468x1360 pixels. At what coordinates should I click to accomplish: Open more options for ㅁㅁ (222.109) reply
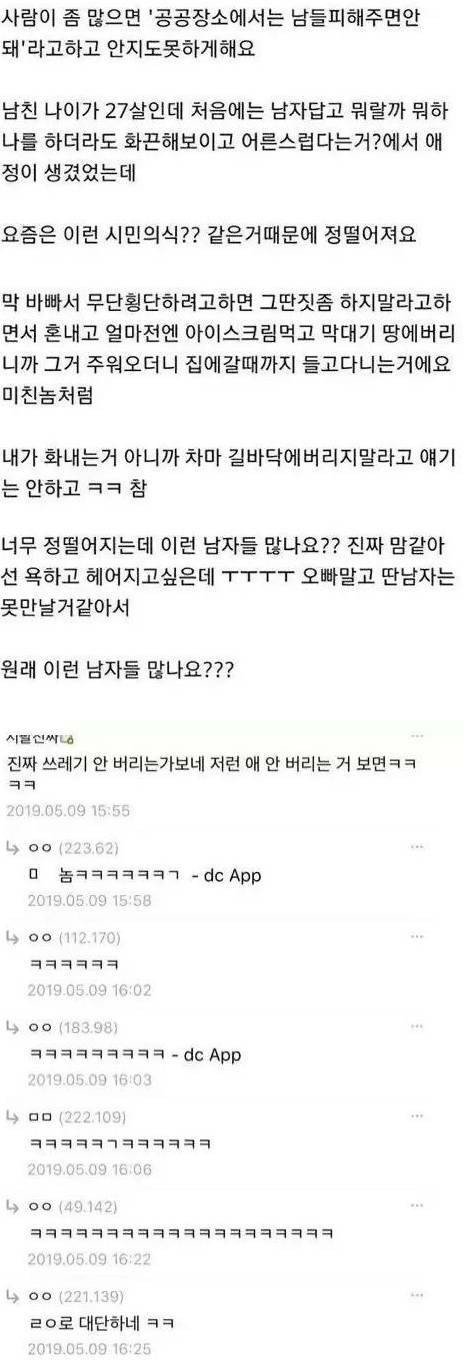(x=417, y=1115)
